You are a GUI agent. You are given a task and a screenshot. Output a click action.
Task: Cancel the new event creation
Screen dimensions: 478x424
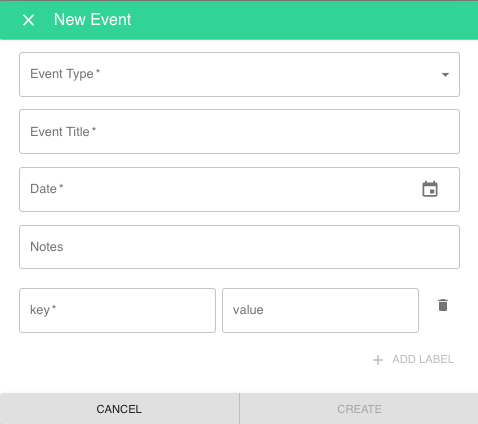click(119, 409)
